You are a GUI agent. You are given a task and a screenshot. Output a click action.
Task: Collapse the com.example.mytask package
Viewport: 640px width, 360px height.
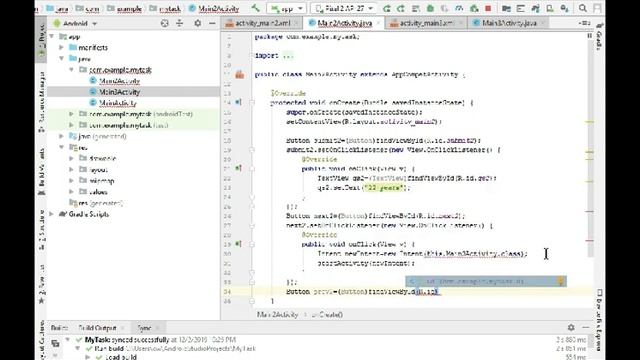(71, 70)
